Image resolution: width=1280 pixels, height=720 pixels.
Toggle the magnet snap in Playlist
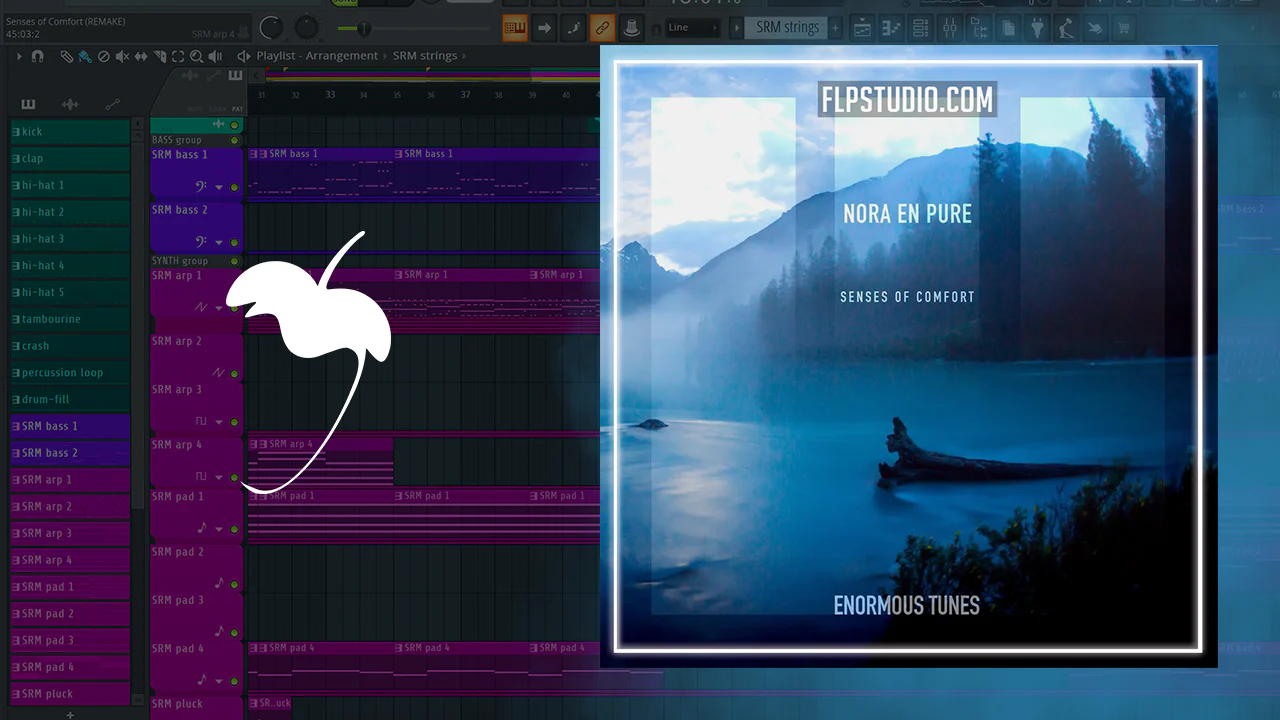point(37,56)
